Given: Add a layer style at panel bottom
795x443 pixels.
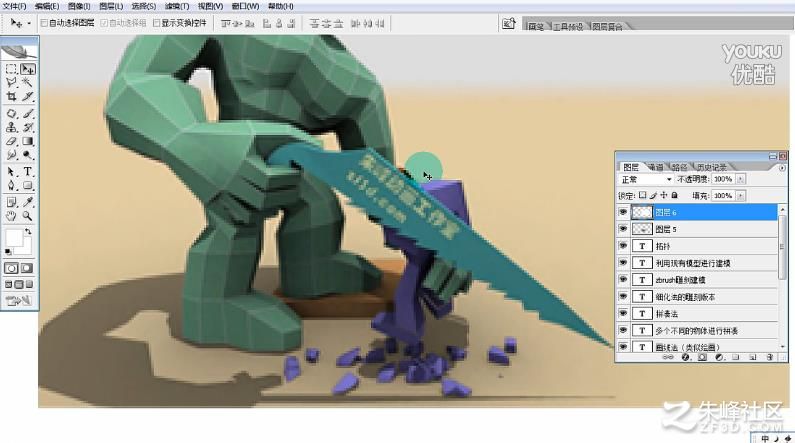Looking at the screenshot, I should (685, 357).
